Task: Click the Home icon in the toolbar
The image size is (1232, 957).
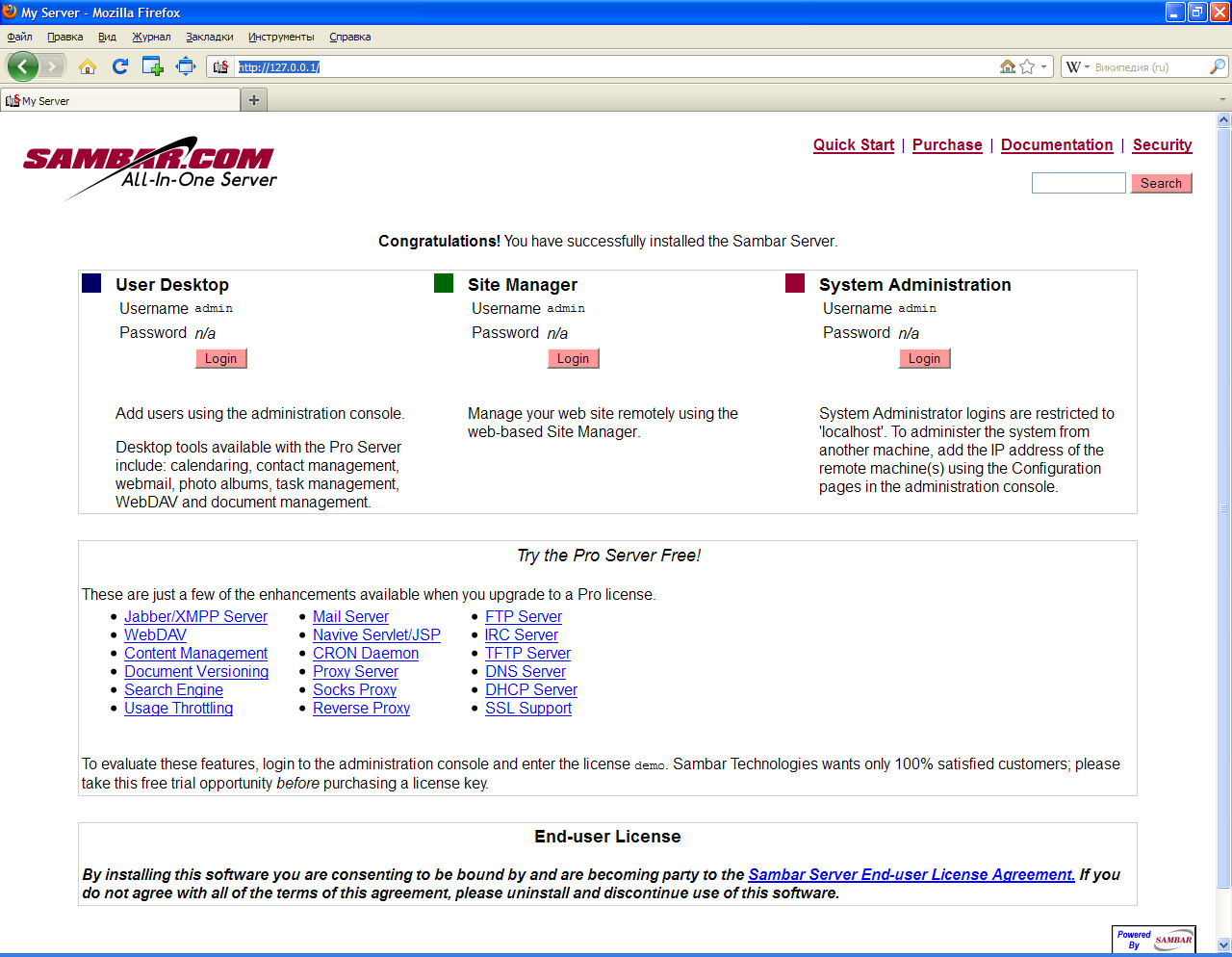Action: pyautogui.click(x=88, y=66)
